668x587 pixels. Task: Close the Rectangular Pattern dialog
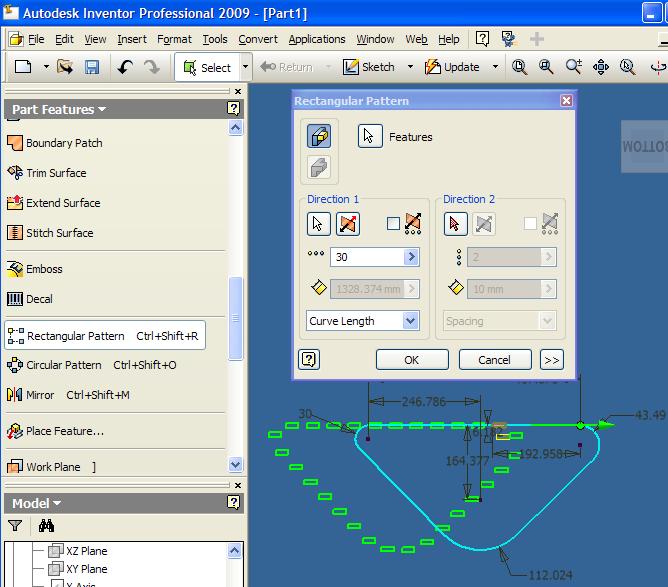click(x=566, y=101)
